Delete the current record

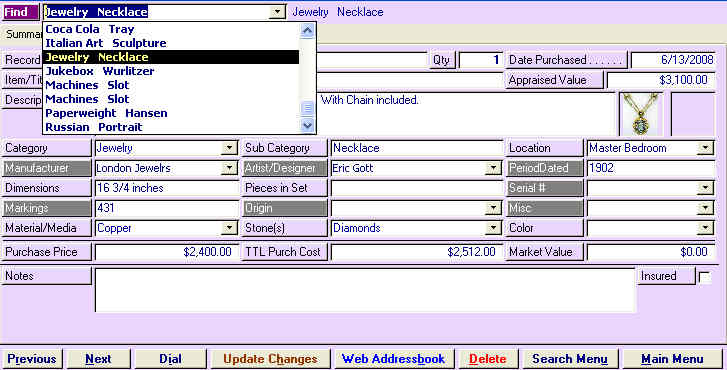488,359
